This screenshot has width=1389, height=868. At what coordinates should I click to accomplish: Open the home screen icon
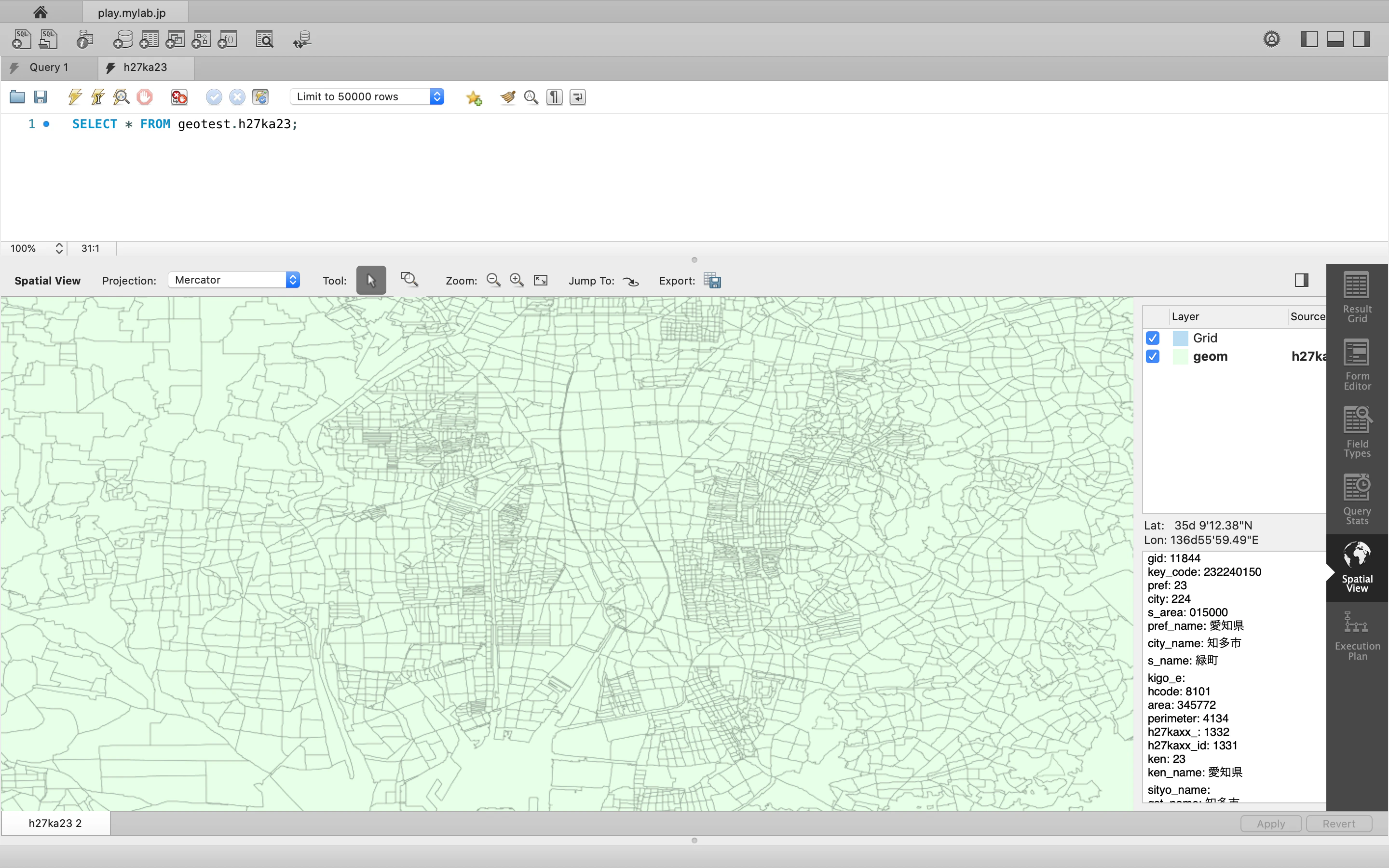click(x=40, y=12)
